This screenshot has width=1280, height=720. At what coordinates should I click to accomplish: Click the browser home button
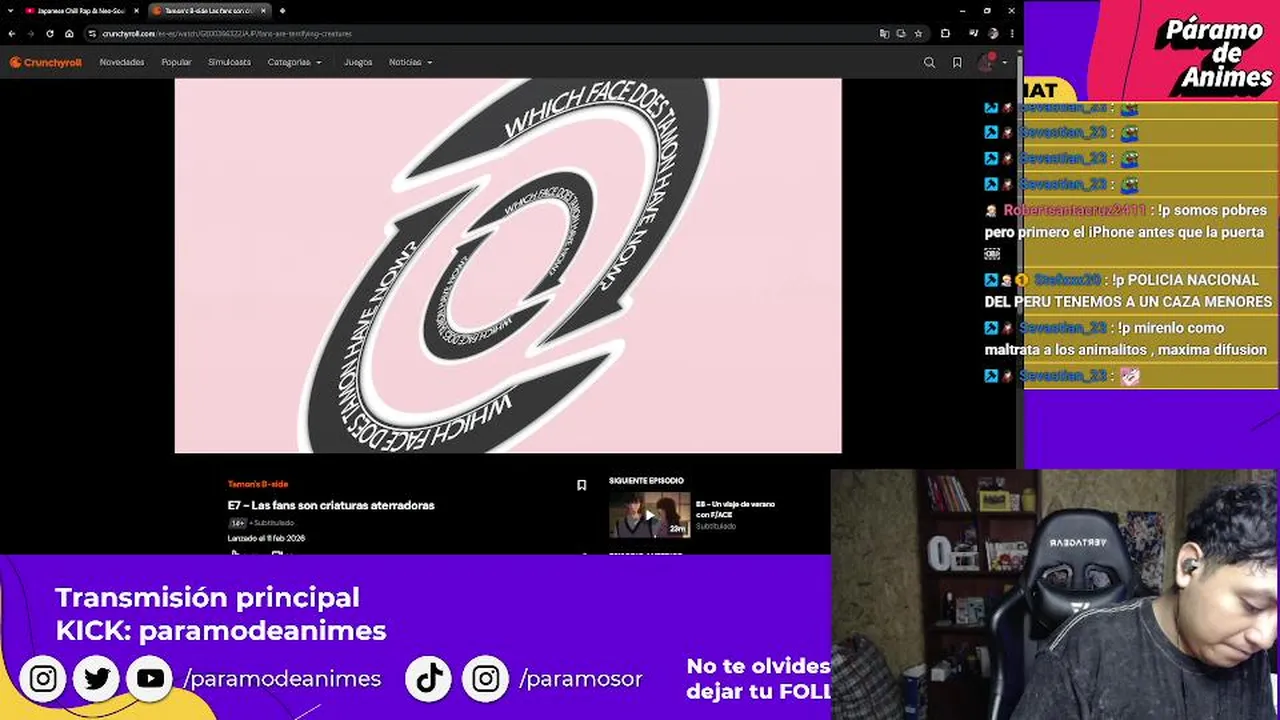pos(69,33)
